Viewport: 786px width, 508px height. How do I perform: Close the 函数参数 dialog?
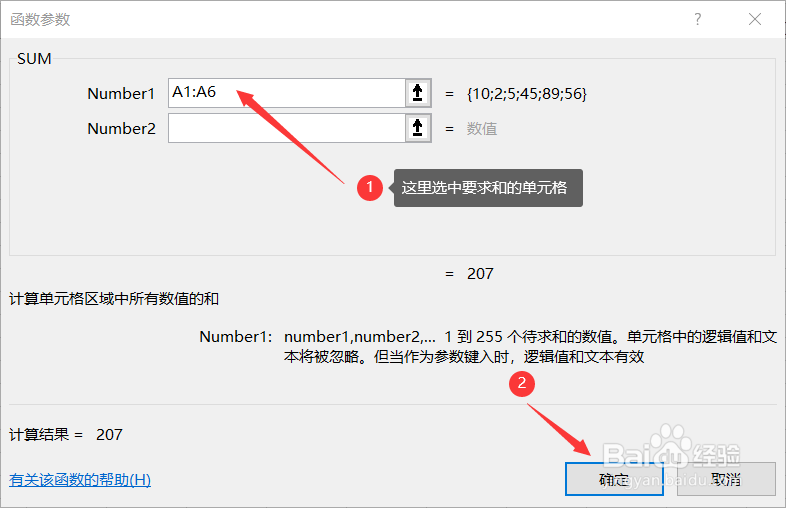pos(754,20)
